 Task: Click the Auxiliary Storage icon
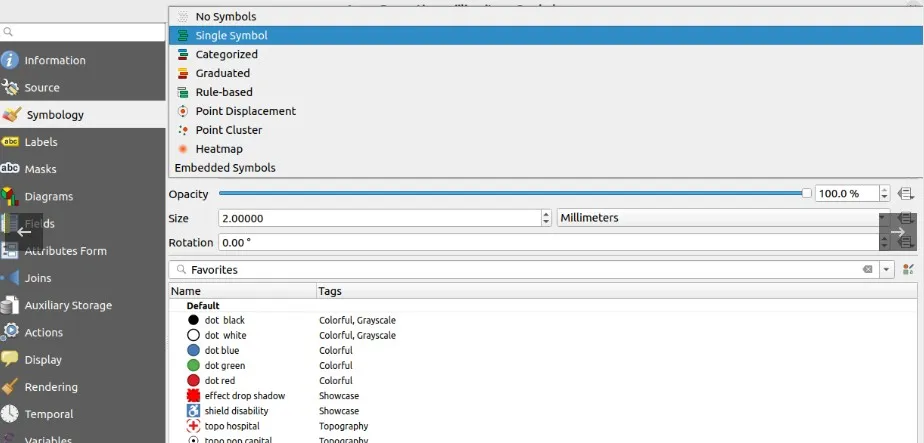[11, 305]
